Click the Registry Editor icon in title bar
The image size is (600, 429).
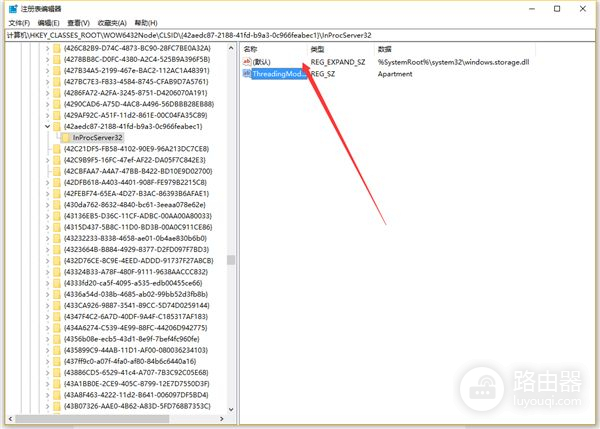[x=13, y=8]
